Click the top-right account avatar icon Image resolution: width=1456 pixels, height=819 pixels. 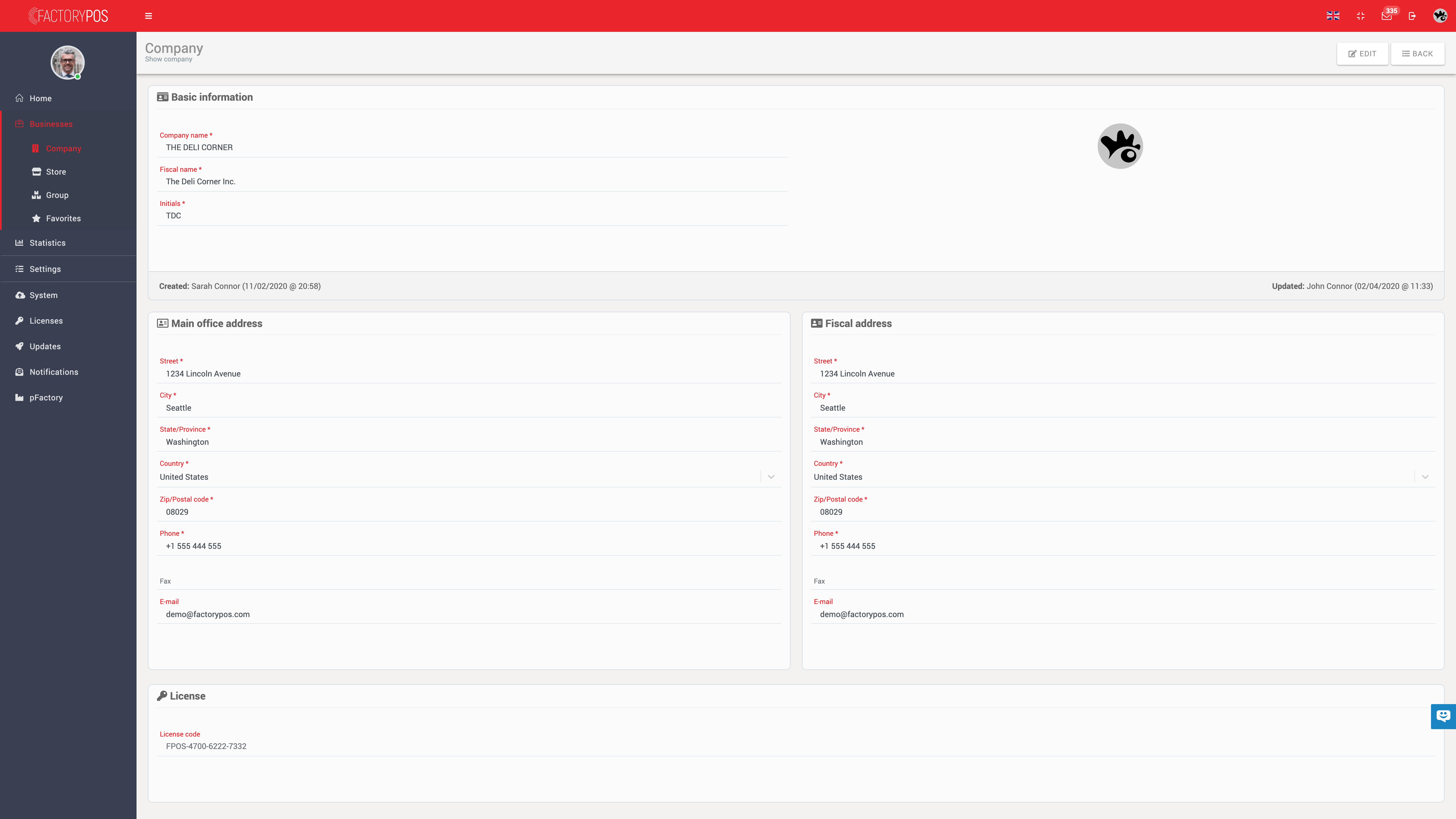coord(1440,16)
